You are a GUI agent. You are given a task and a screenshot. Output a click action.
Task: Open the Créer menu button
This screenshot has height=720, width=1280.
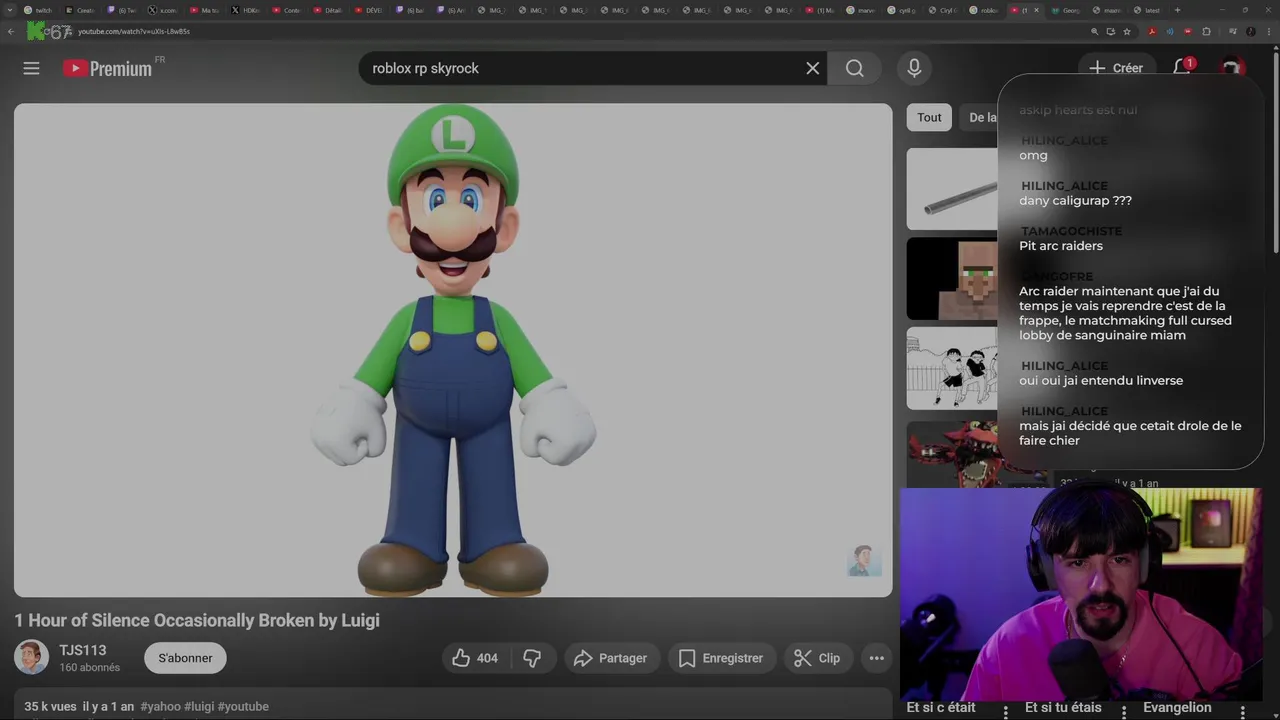[1116, 68]
